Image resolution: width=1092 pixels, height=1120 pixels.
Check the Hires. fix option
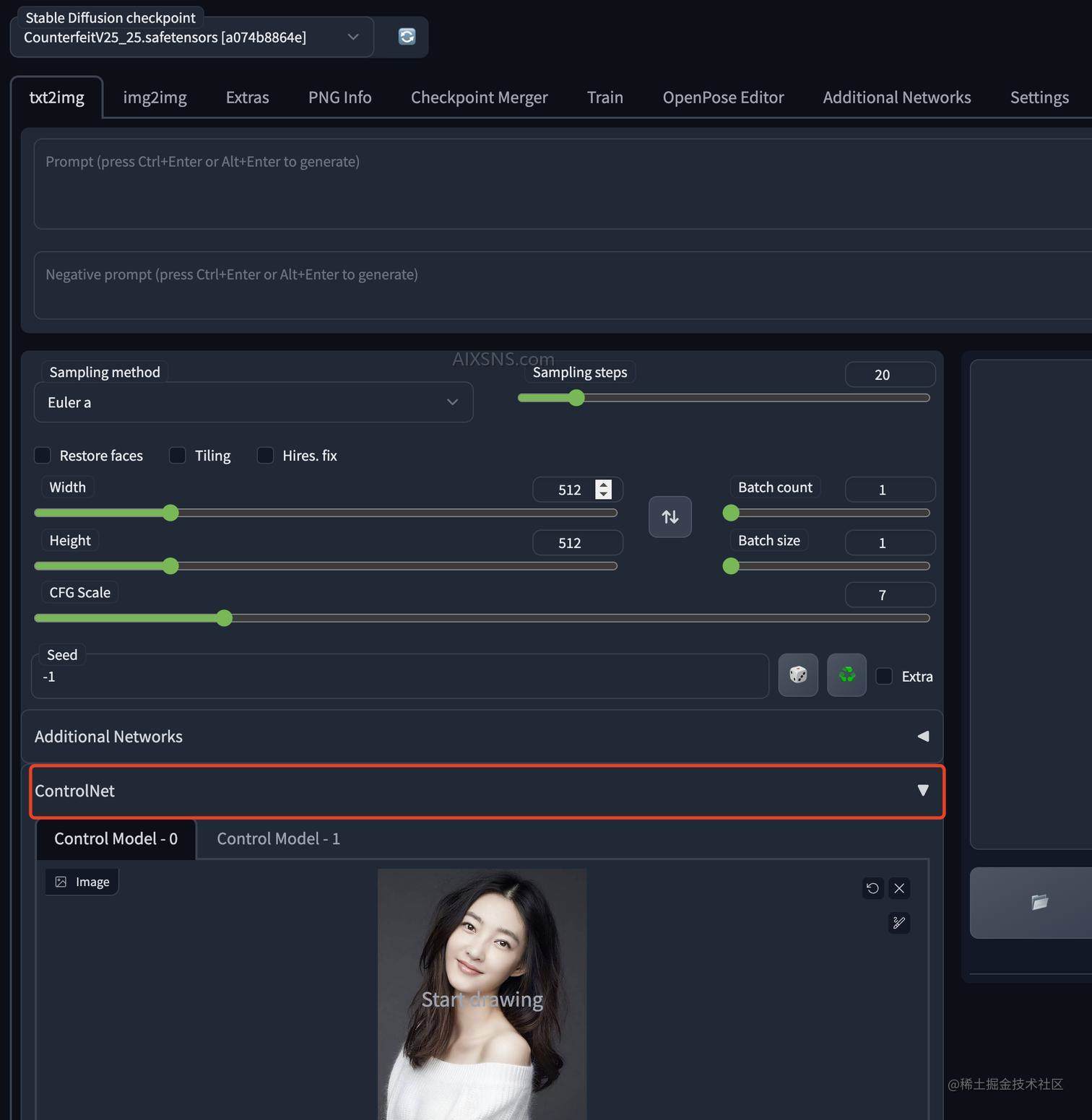tap(265, 455)
